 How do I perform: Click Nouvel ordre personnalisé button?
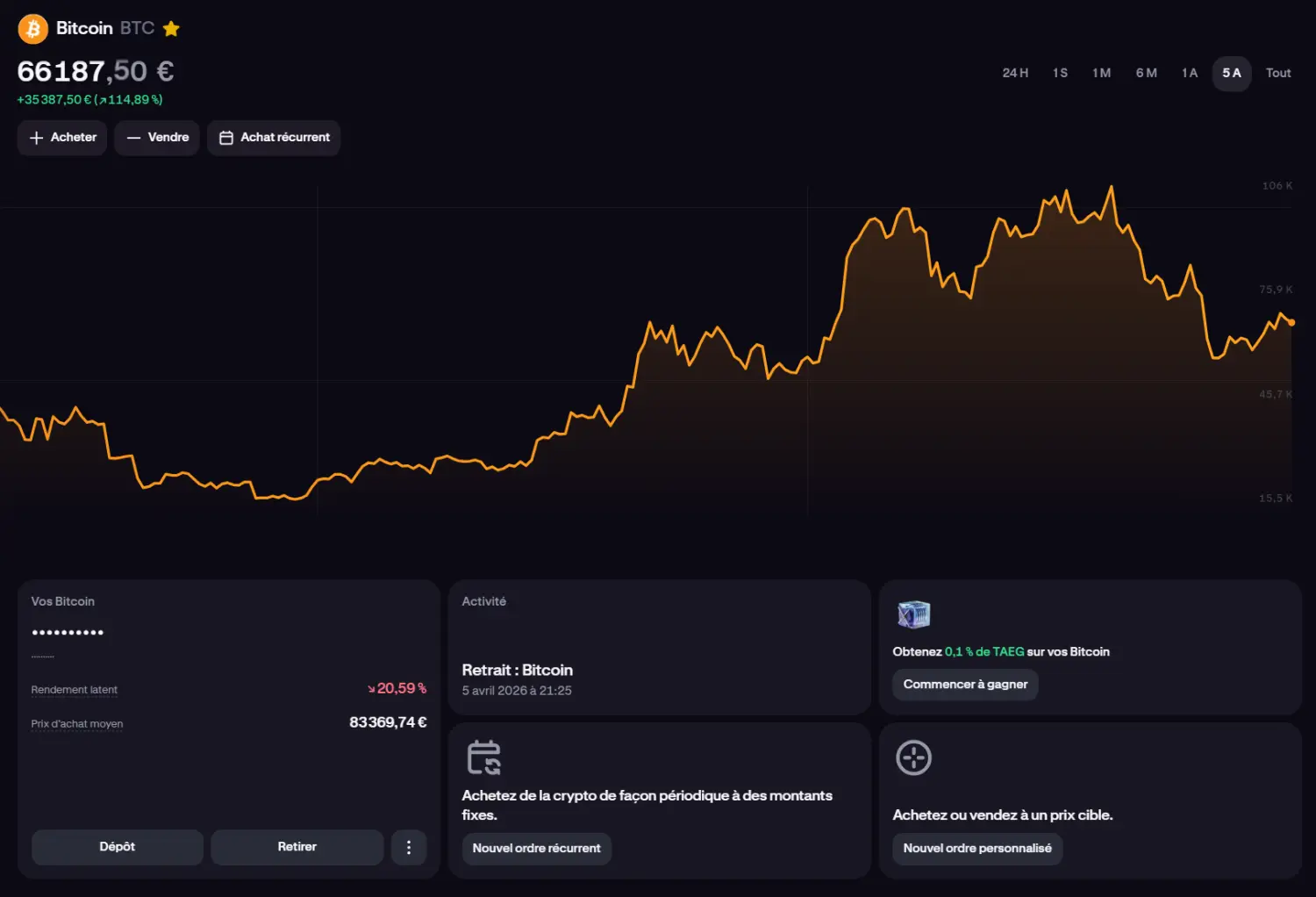977,849
